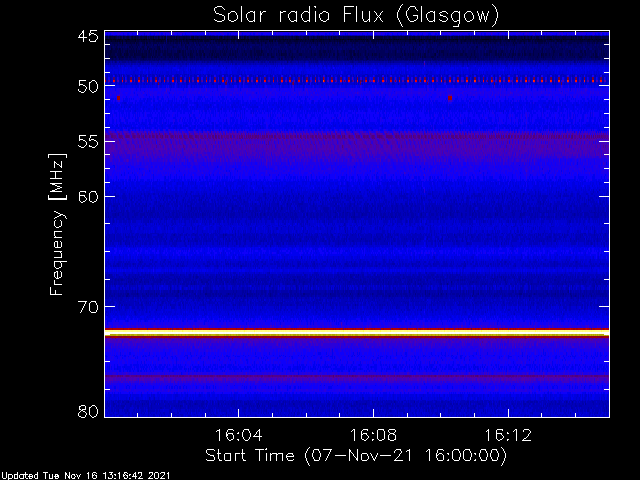The width and height of the screenshot is (640, 480).
Task: Click the x-axis label "Start Time (07-Nov-21 16:00:00)"
Action: tap(356, 456)
